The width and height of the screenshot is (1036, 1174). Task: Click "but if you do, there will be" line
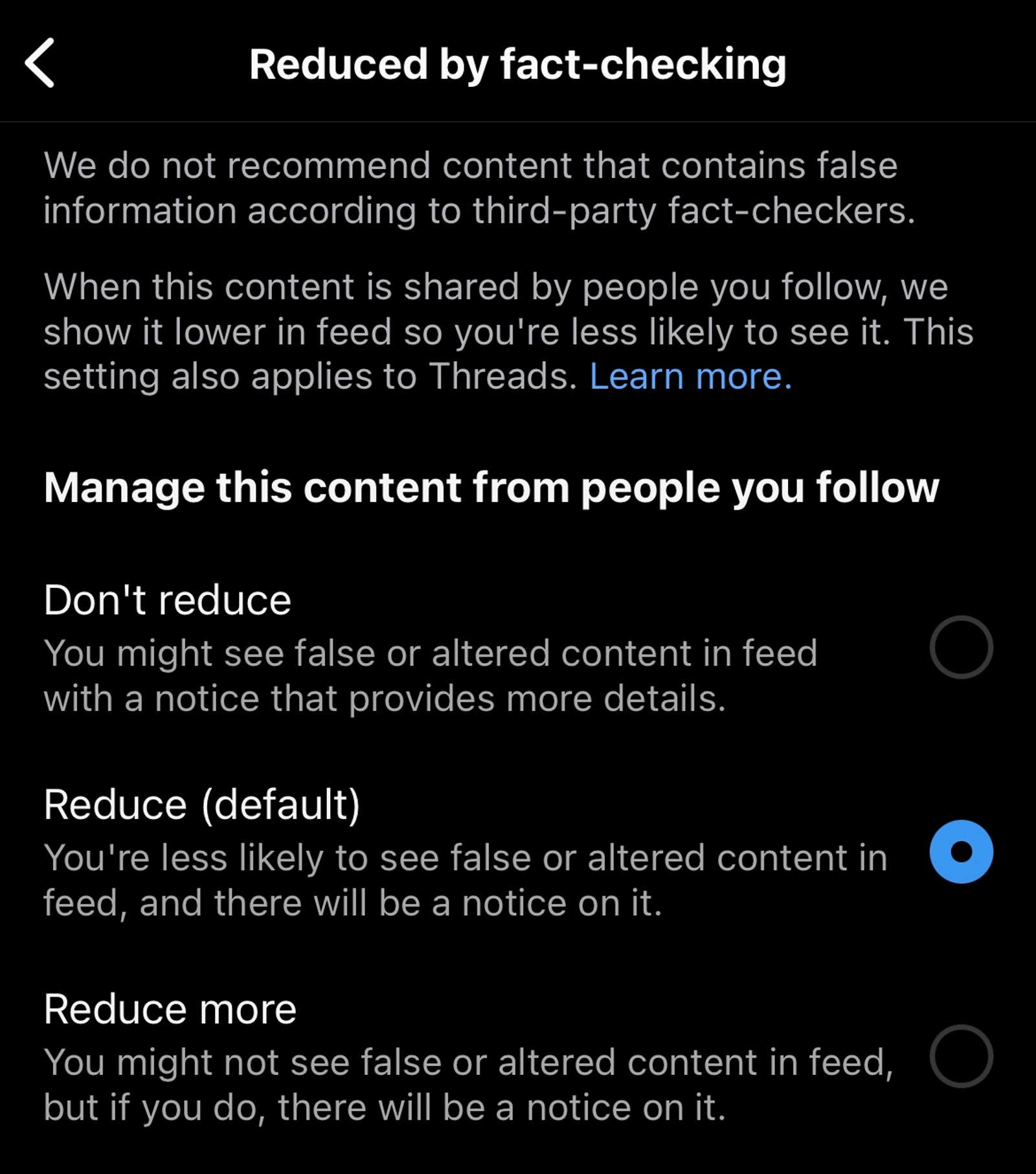pos(385,1108)
